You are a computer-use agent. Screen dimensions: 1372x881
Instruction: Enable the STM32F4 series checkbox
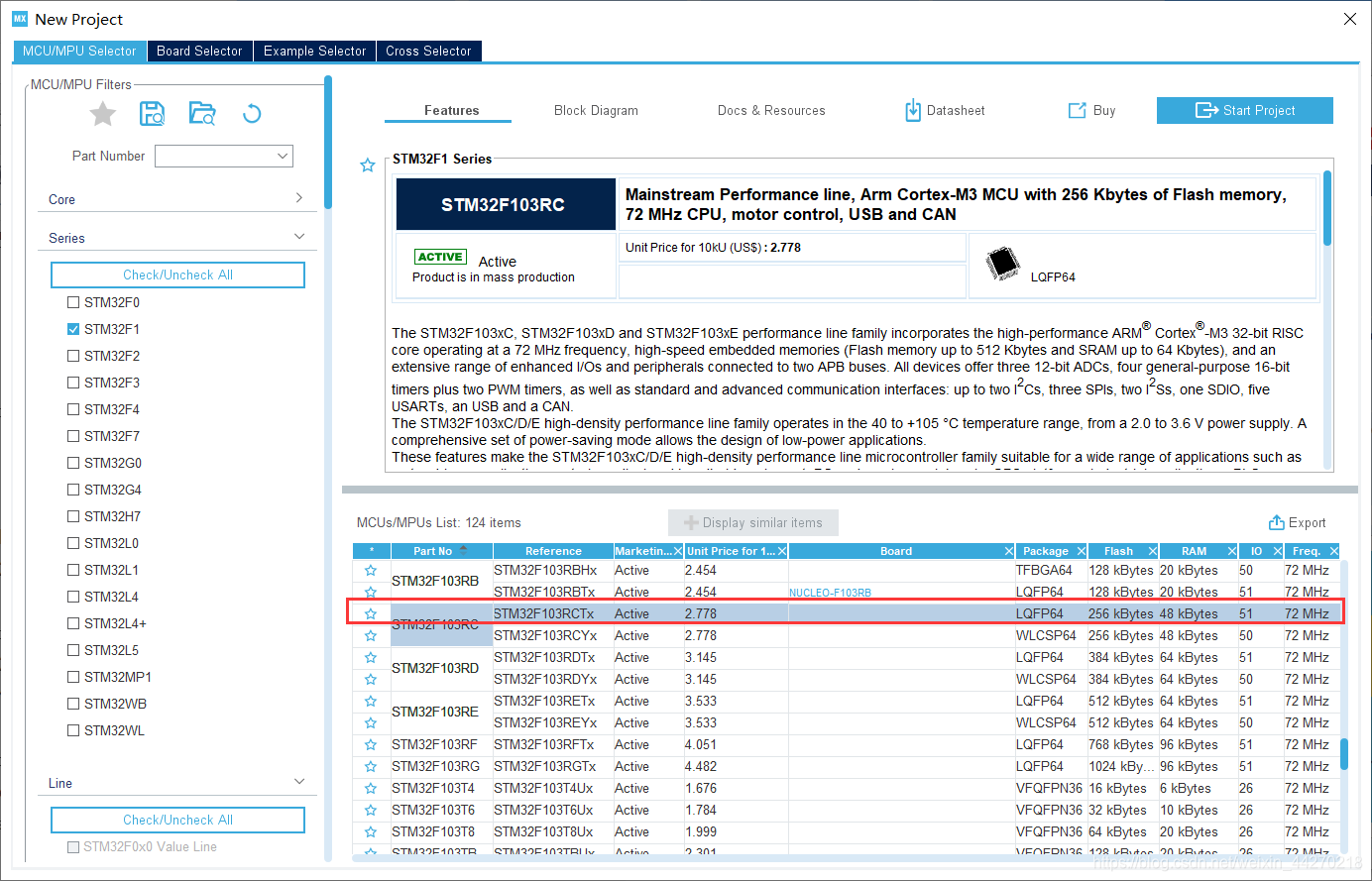tap(73, 409)
